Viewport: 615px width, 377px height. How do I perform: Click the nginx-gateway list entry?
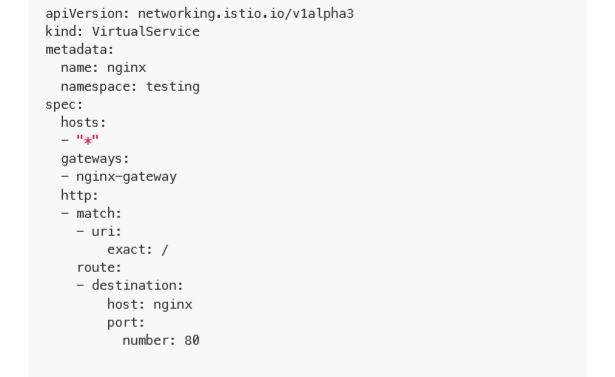coord(126,177)
